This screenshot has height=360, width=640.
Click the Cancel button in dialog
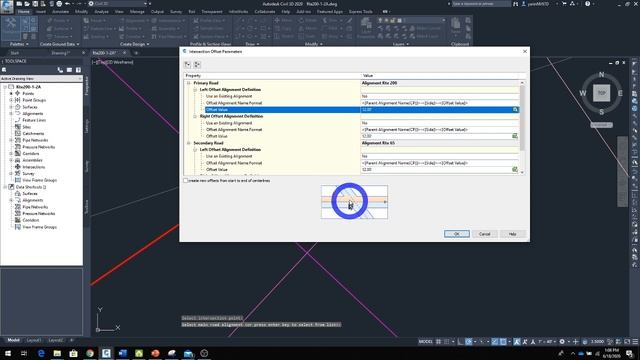pyautogui.click(x=484, y=234)
